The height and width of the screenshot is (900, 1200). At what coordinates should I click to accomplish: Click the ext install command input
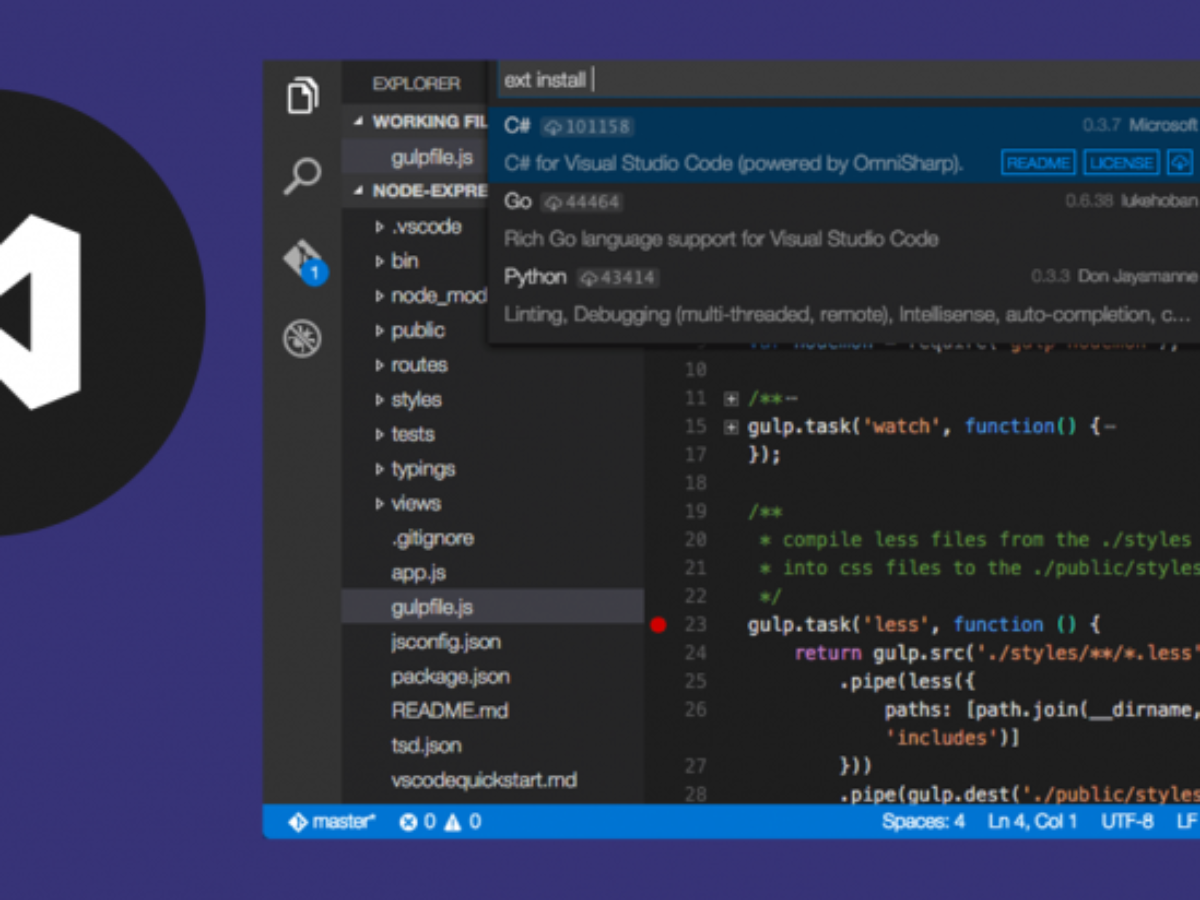tap(848, 80)
